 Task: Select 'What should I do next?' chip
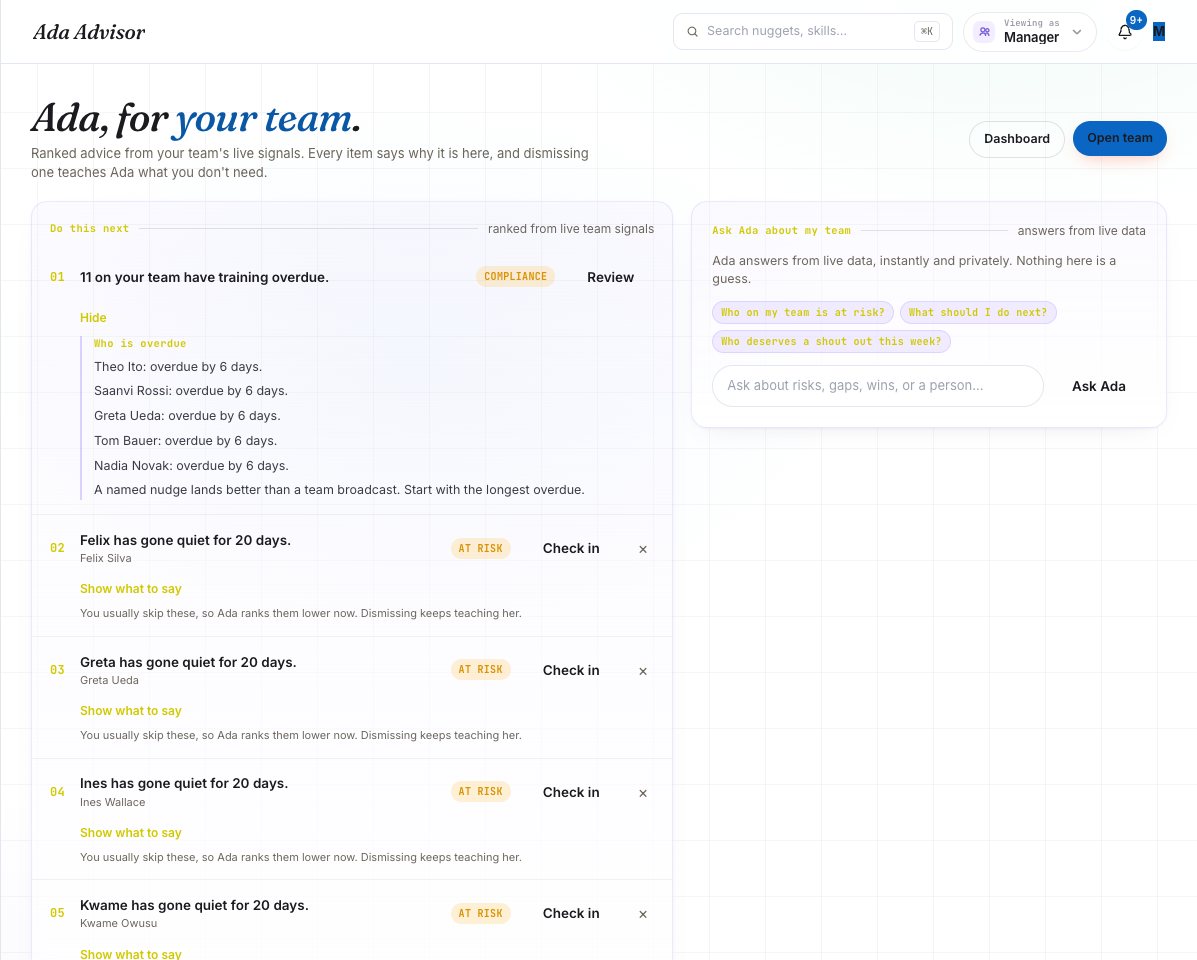(x=978, y=312)
